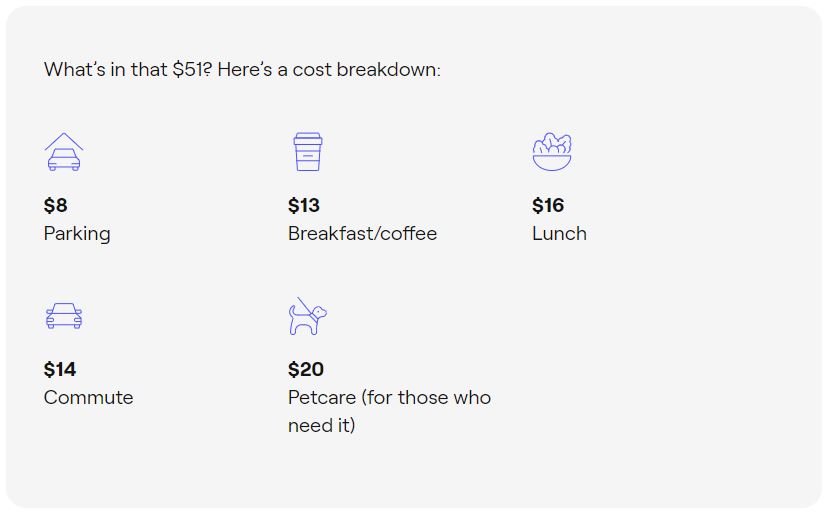This screenshot has height=515, width=827.
Task: Select the $20 petcare amount
Action: (306, 369)
